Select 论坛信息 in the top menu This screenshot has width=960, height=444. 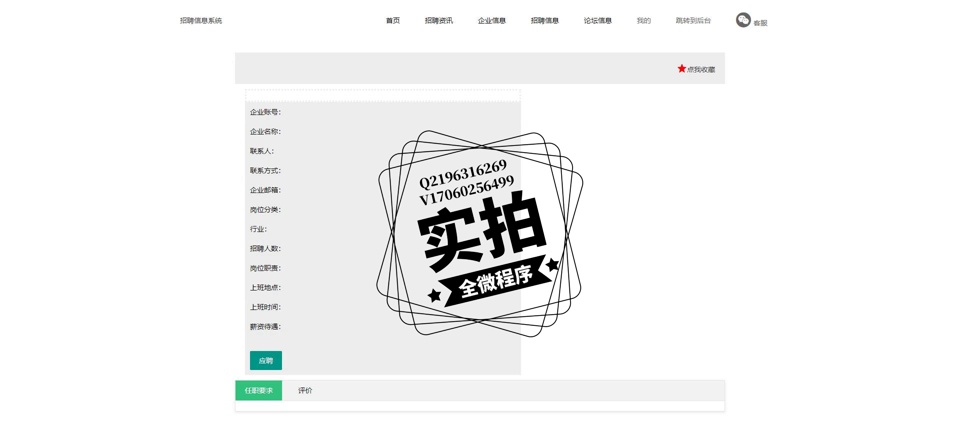[x=598, y=21]
